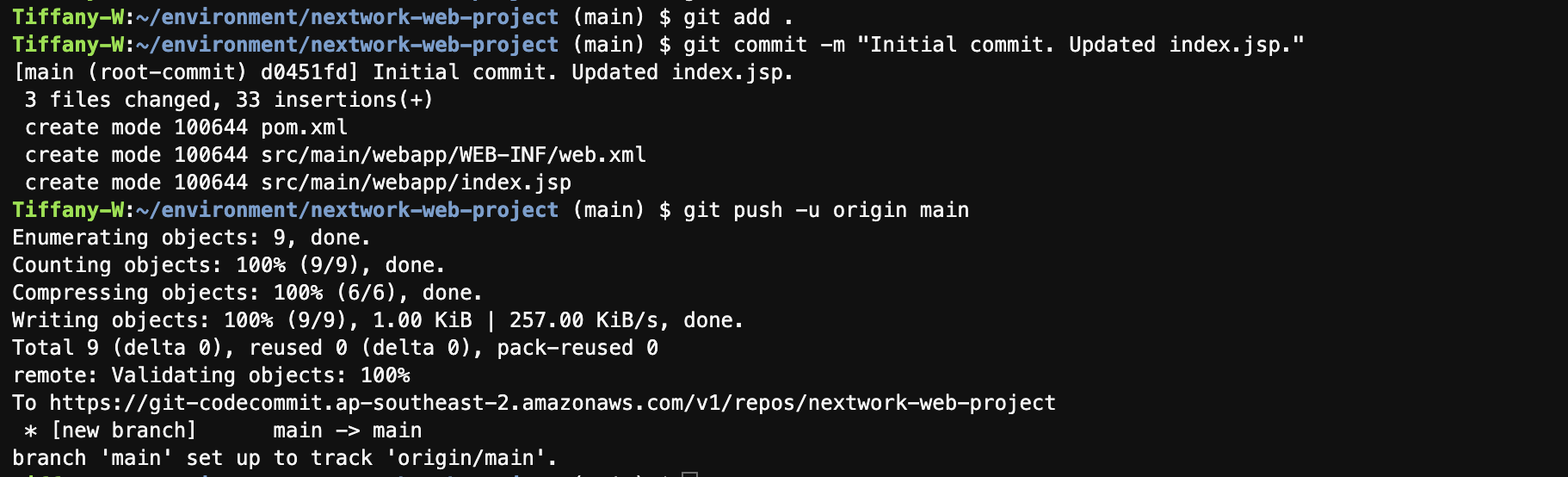
Task: Click "3 files changed, 33 insertions(+)" text
Action: pos(229,100)
